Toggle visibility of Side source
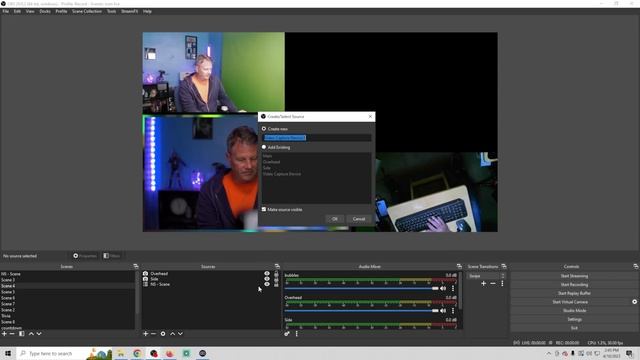640x360 pixels. (x=267, y=279)
